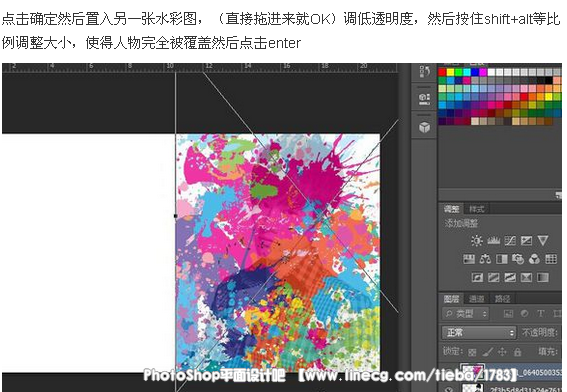
Task: Click the 不透明度 opacity label
Action: 540,332
